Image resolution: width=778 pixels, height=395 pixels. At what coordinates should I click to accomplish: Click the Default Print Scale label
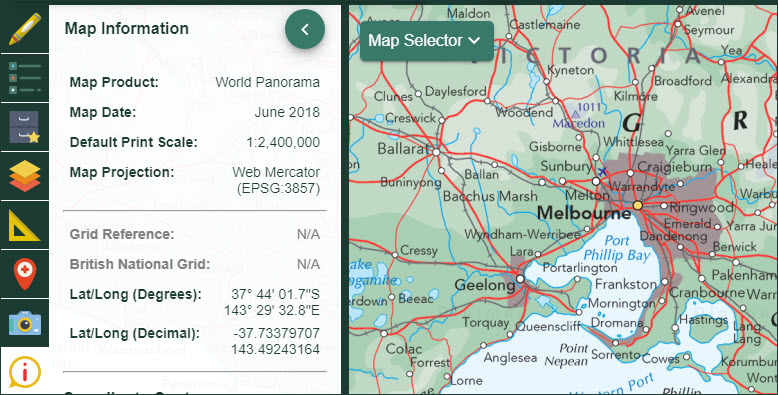pos(133,142)
